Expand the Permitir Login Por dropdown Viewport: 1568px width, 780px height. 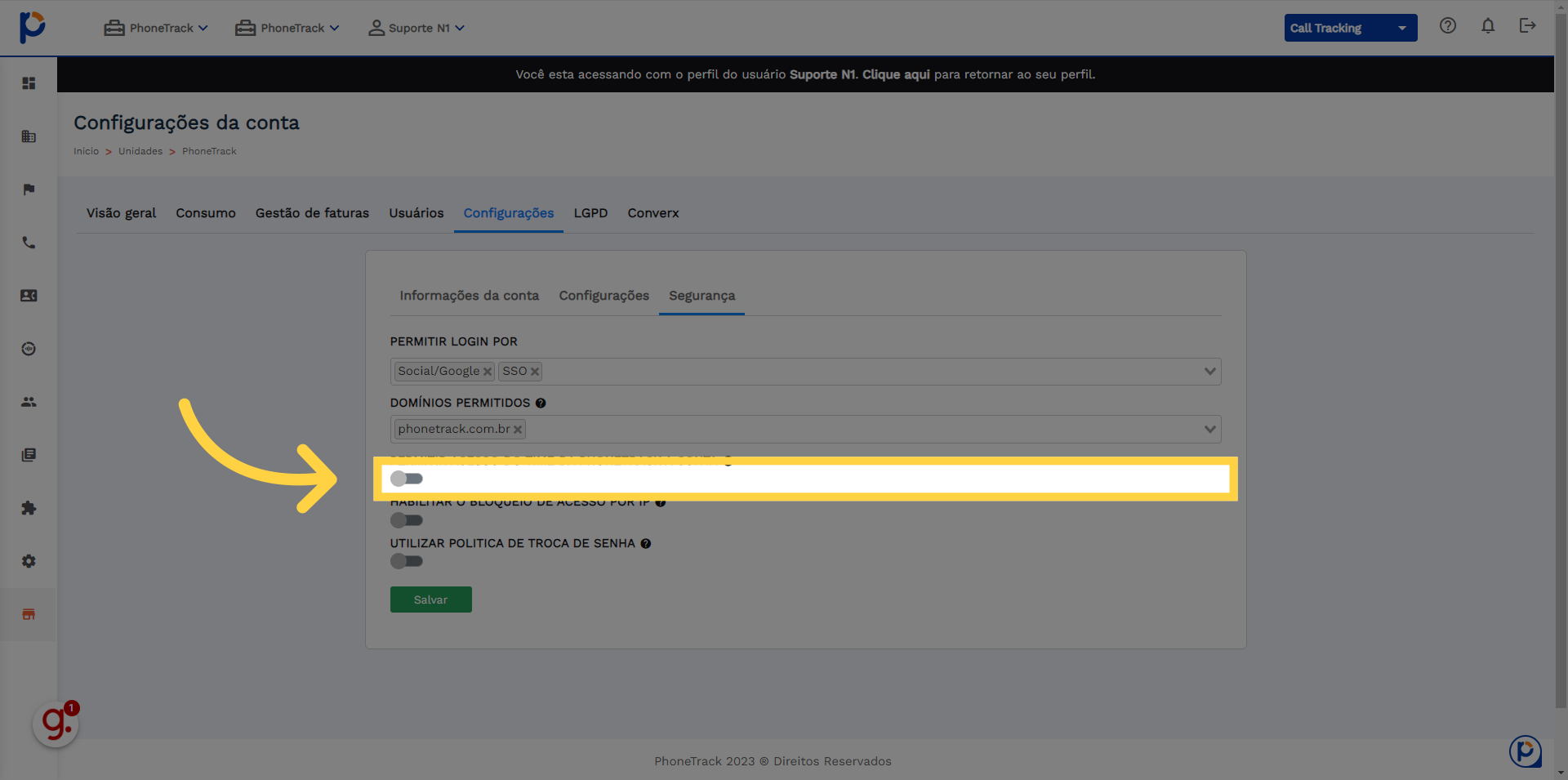pos(1209,372)
